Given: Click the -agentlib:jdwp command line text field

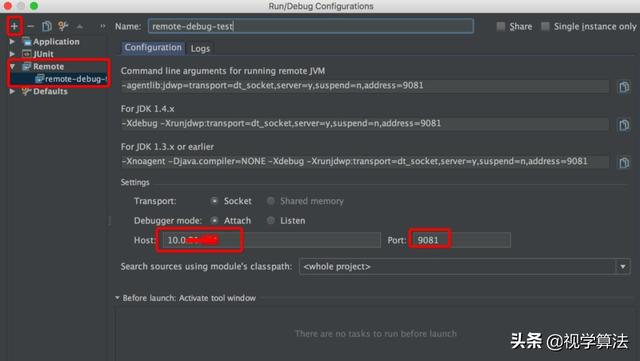Looking at the screenshot, I should (365, 86).
